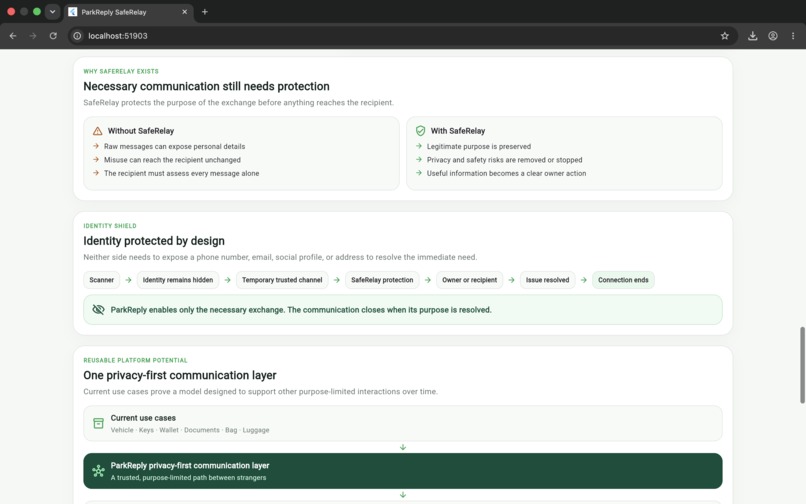This screenshot has height=504, width=806.
Task: Click the Issue resolved chip
Action: click(547, 280)
